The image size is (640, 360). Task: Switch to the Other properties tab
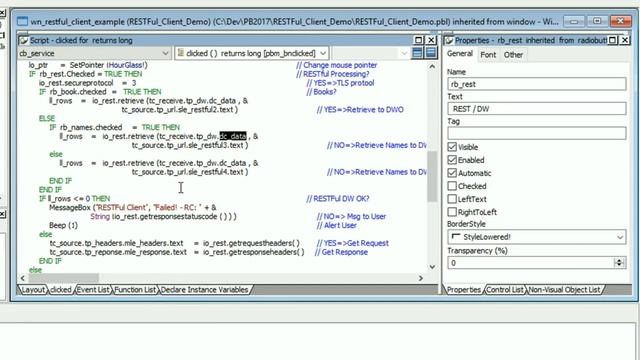point(513,55)
